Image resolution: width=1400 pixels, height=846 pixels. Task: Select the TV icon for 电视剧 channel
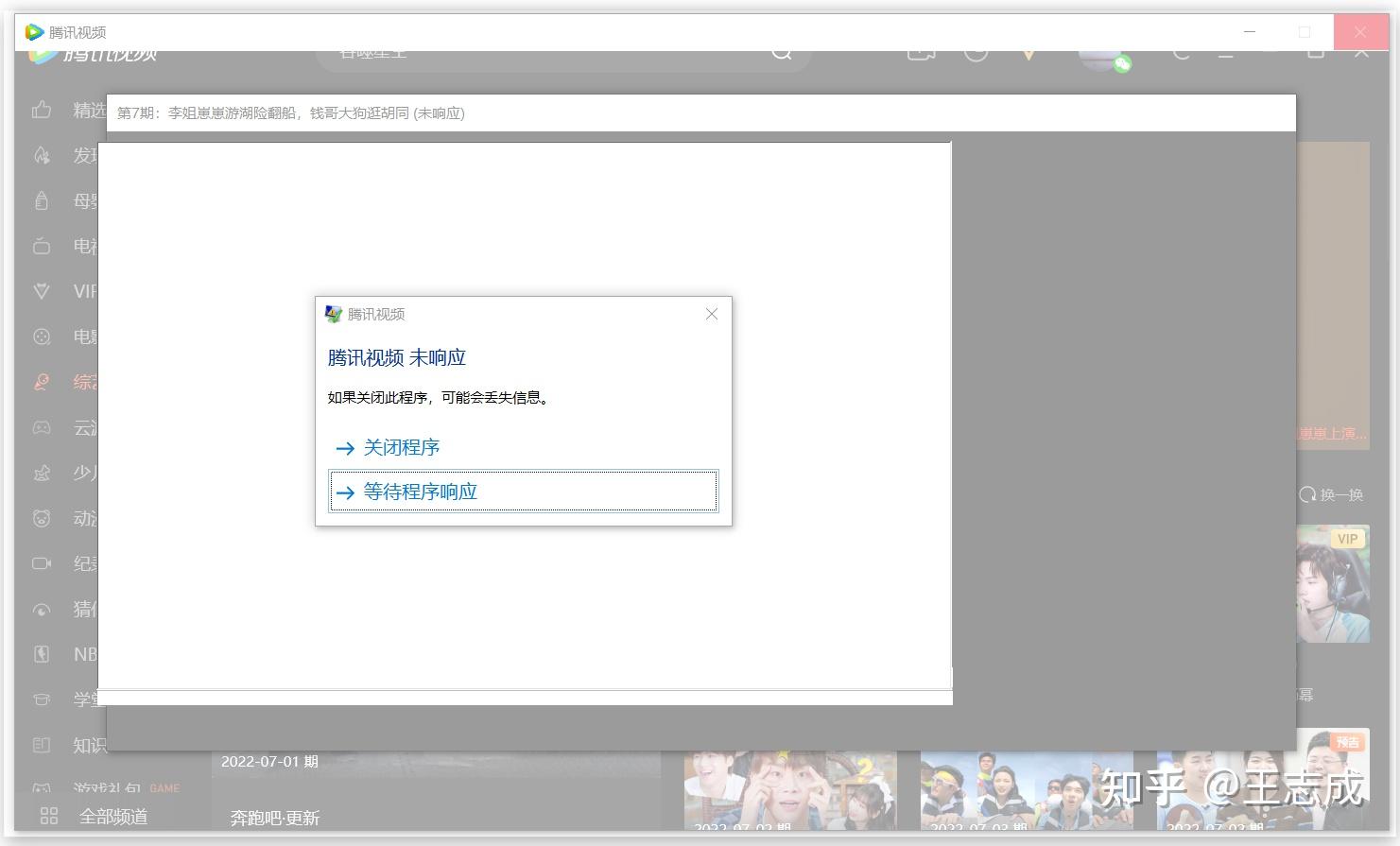(42, 246)
